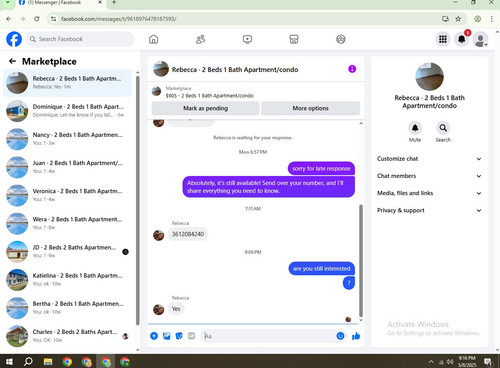Open the Juan conversation
This screenshot has height=368, width=500.
pos(68,167)
